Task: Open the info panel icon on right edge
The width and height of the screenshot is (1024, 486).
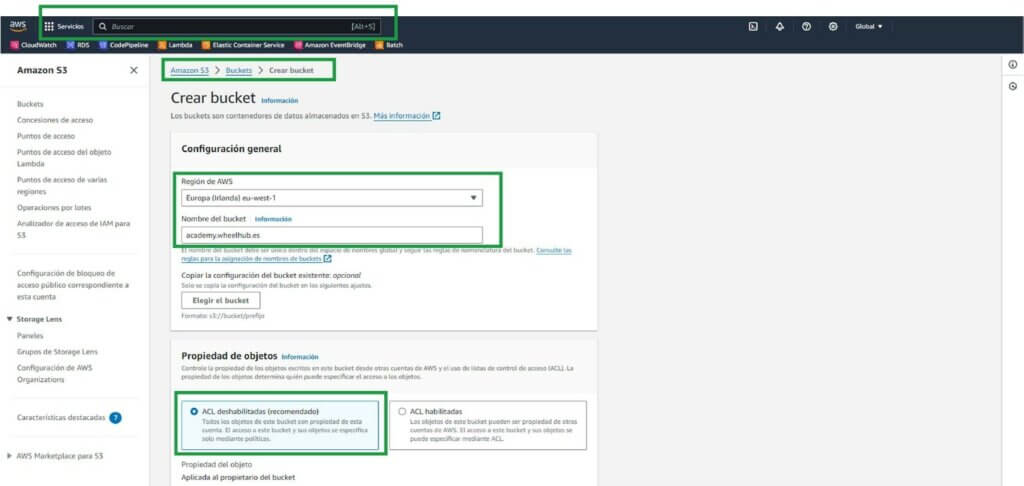Action: (x=1013, y=64)
